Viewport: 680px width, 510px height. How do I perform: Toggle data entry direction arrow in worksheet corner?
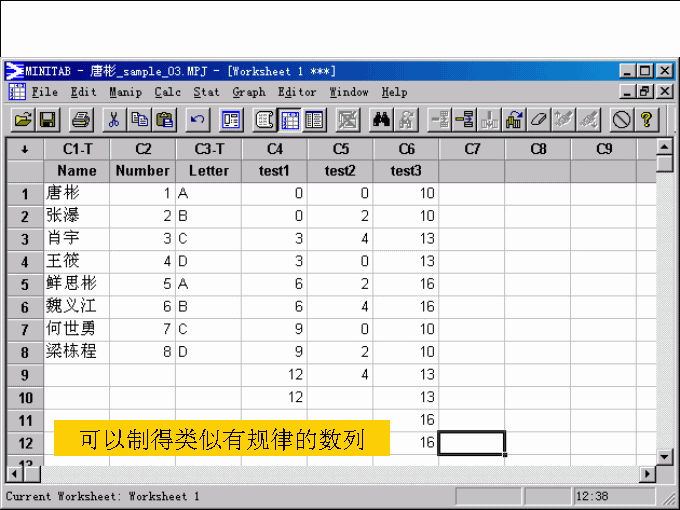24,149
